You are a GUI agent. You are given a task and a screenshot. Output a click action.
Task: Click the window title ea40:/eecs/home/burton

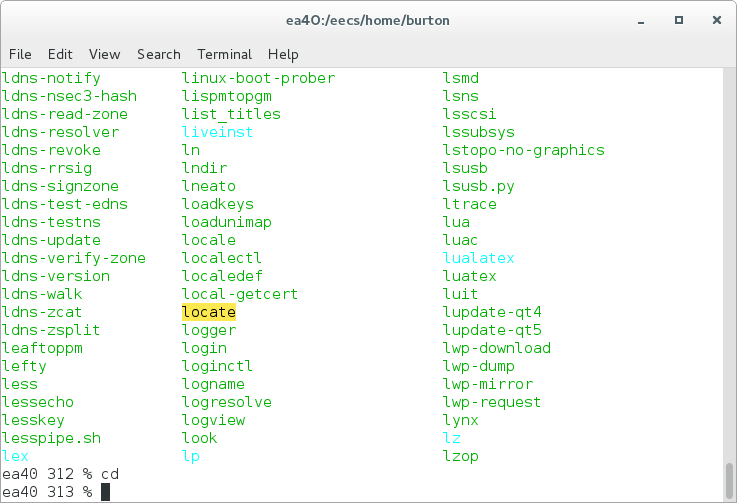coord(368,21)
